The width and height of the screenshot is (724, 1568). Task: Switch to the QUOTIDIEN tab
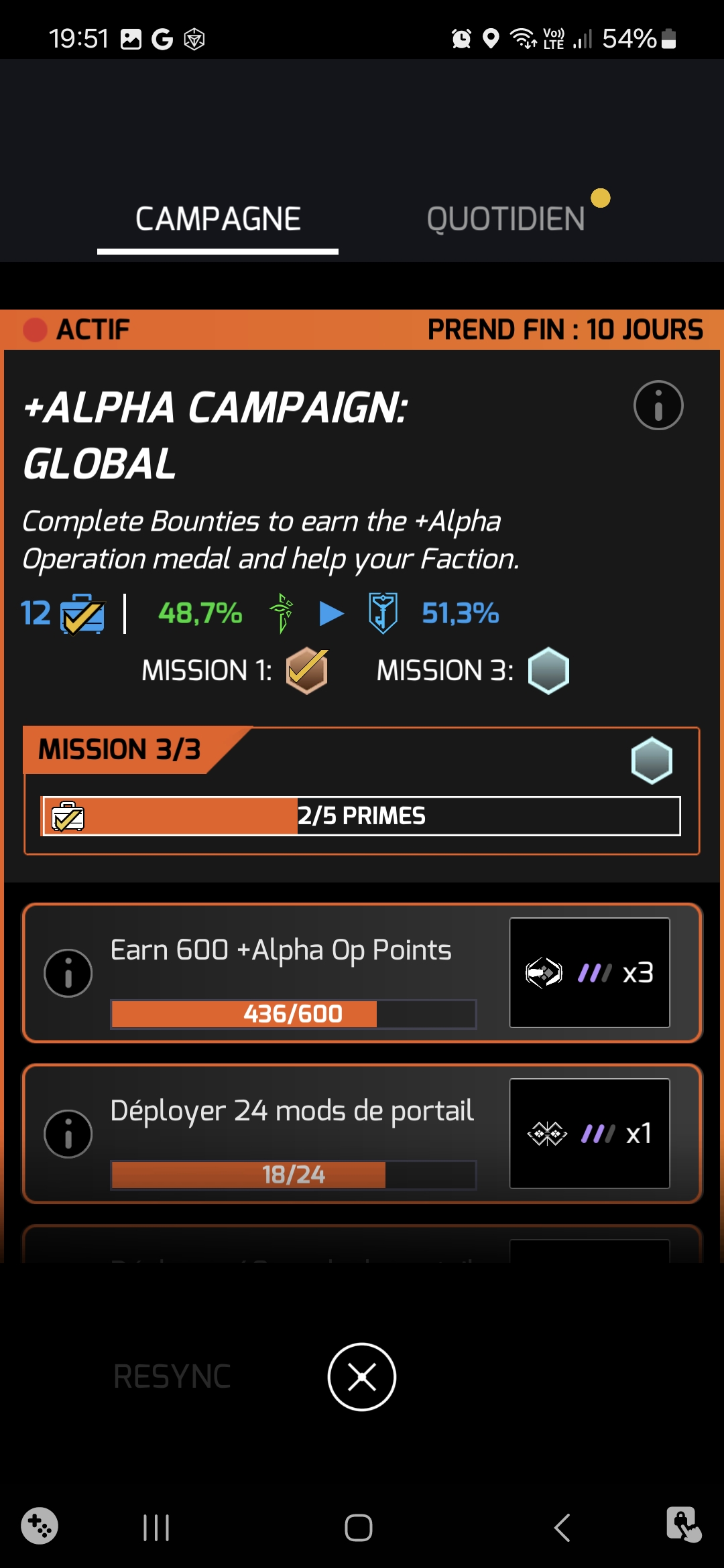tap(506, 219)
